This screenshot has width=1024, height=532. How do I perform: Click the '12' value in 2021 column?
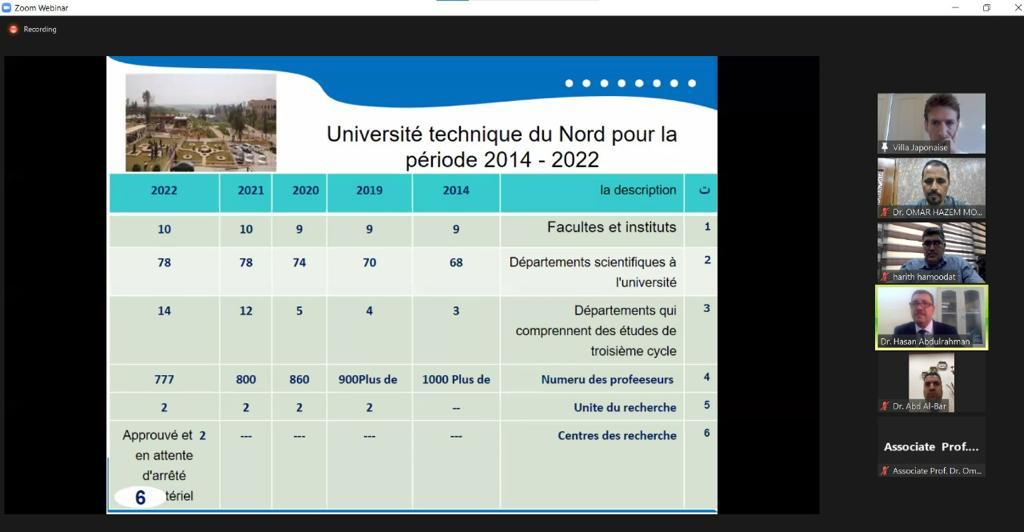(x=246, y=311)
